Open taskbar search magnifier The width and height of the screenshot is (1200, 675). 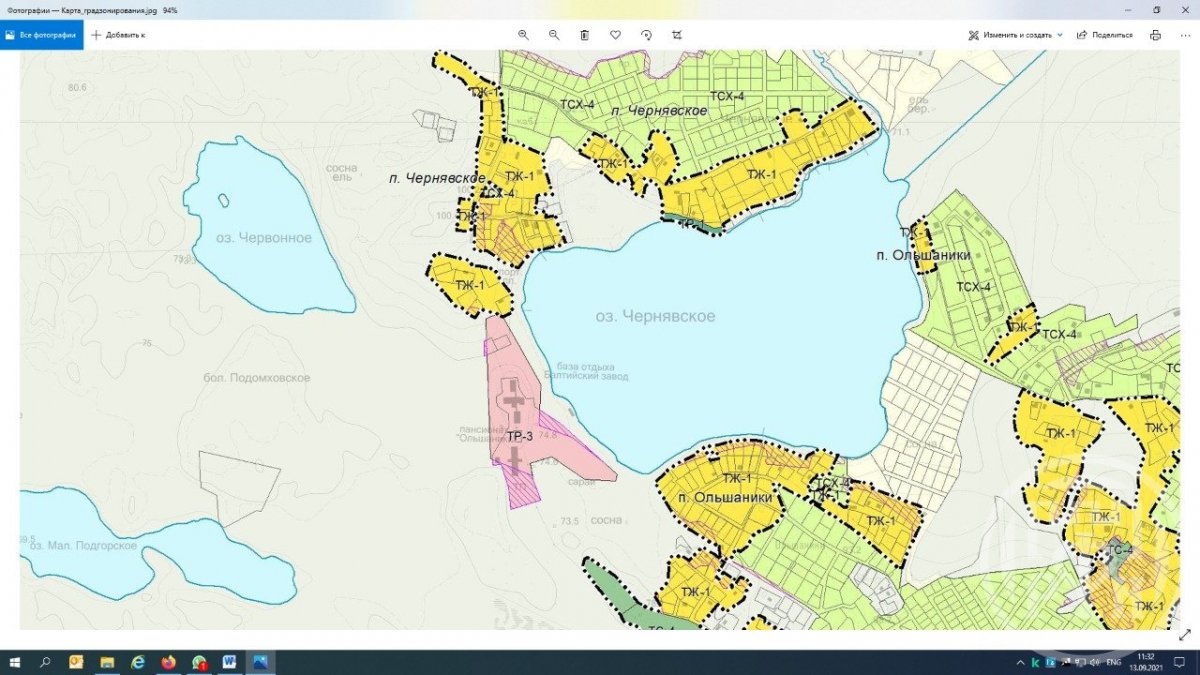[x=45, y=662]
